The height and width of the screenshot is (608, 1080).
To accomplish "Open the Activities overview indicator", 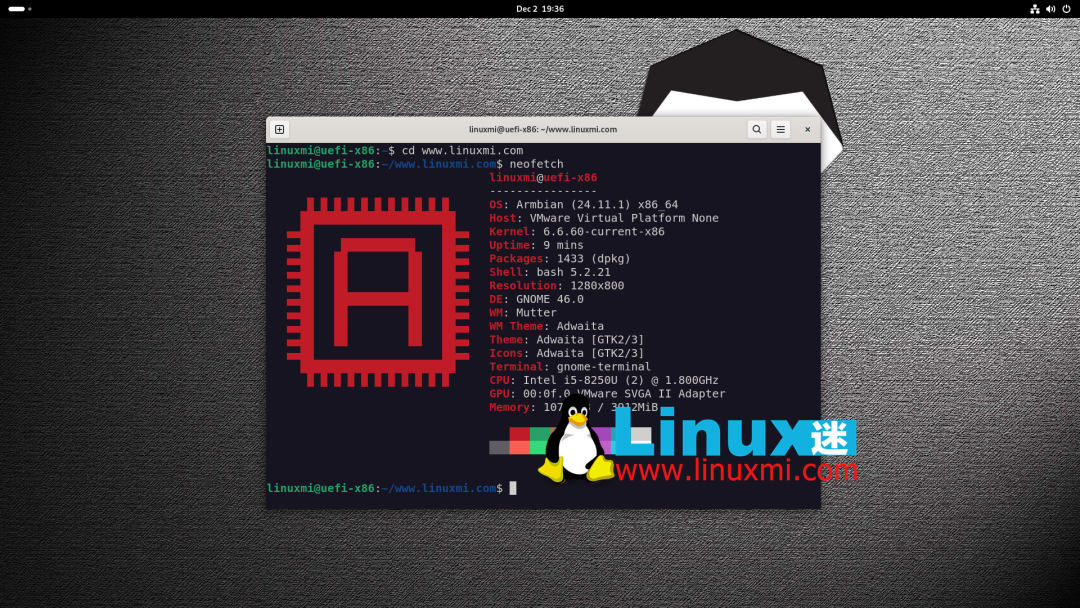I will click(x=19, y=9).
